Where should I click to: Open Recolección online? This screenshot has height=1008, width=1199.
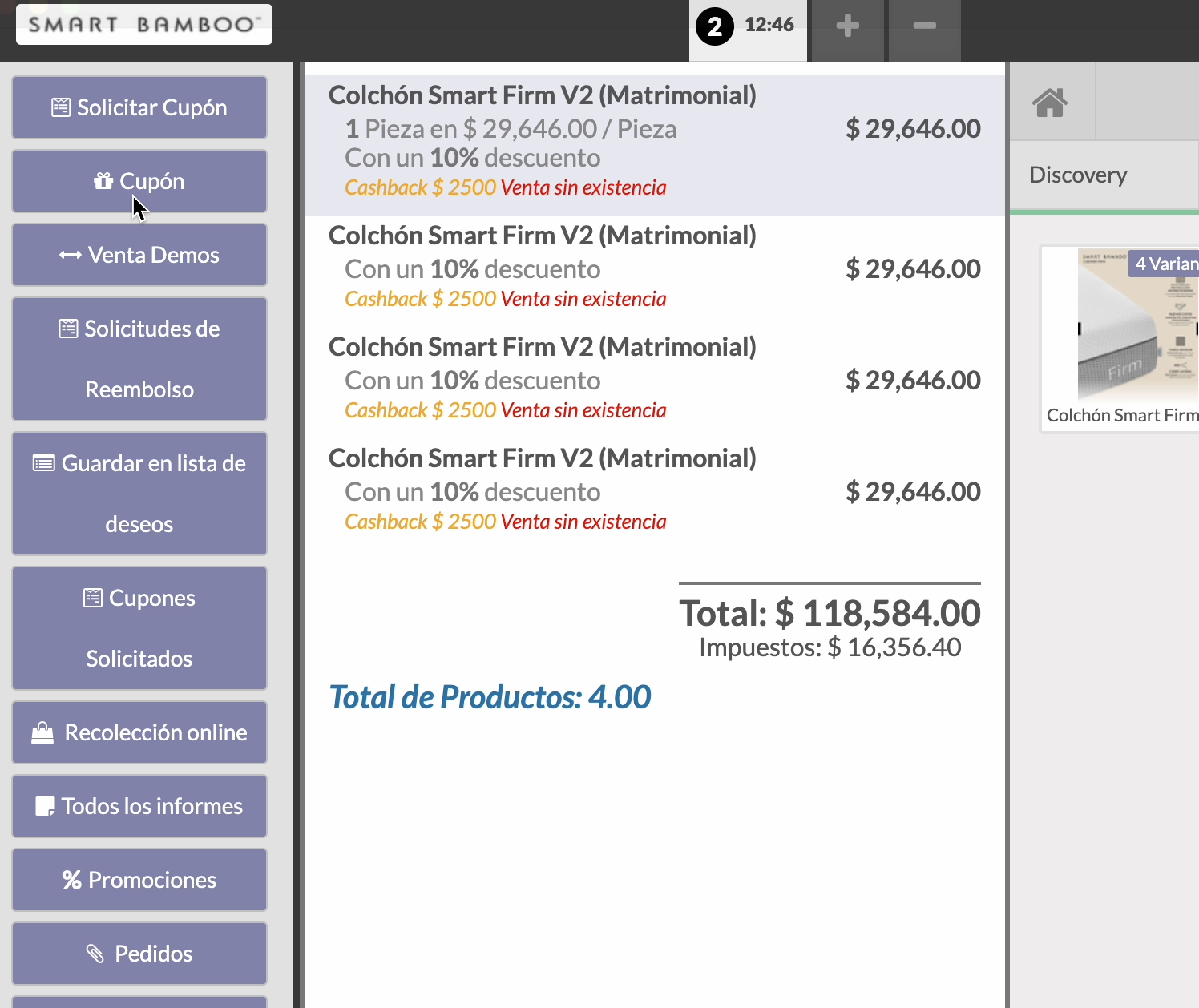tap(139, 732)
